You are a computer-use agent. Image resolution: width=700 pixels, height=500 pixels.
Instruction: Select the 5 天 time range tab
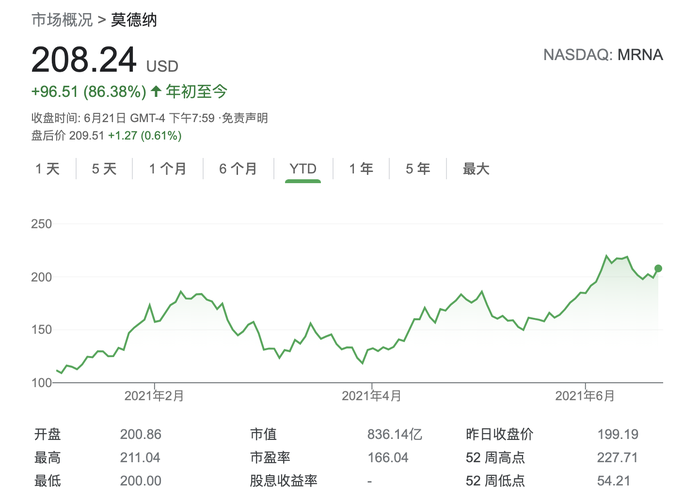pos(104,169)
